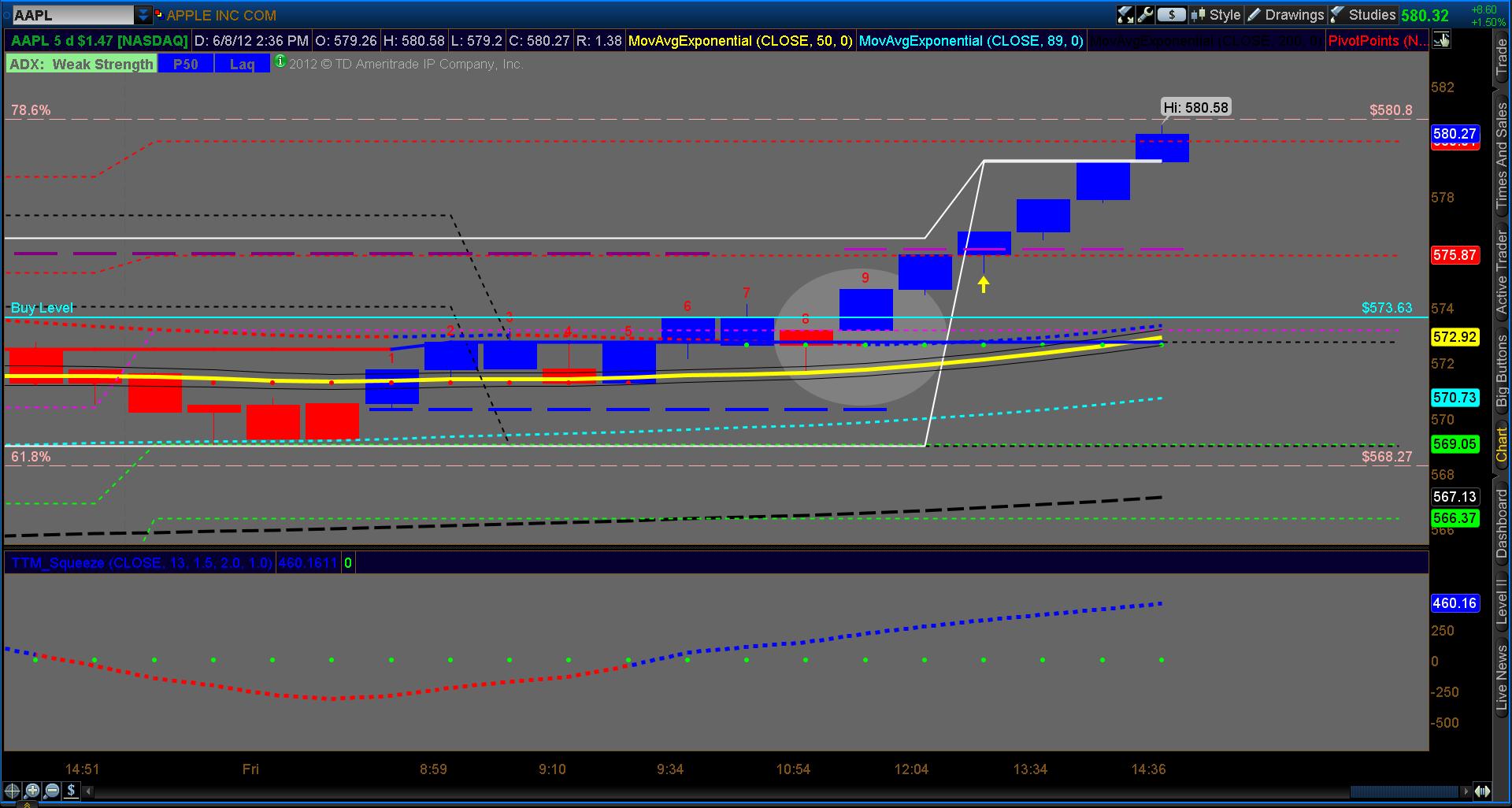Click the ADX Weak Strength label

coord(81,64)
